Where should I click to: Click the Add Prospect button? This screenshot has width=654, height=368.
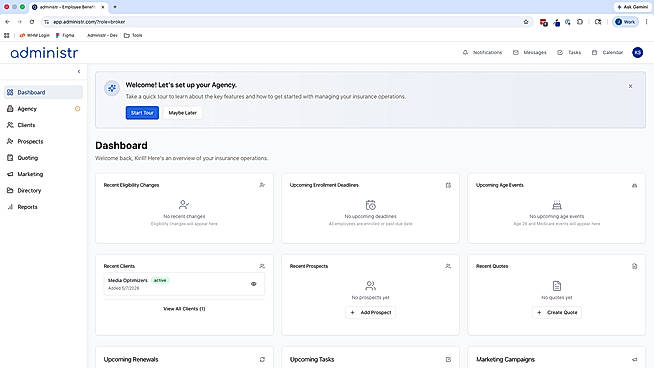(370, 313)
